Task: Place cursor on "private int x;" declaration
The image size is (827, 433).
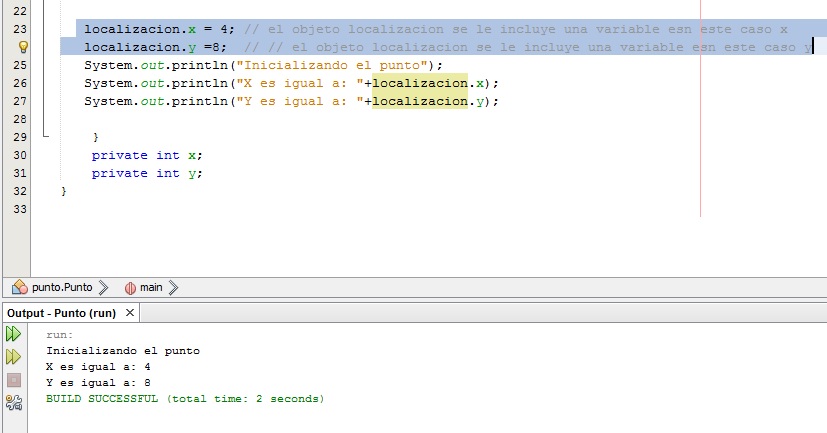Action: (x=146, y=155)
